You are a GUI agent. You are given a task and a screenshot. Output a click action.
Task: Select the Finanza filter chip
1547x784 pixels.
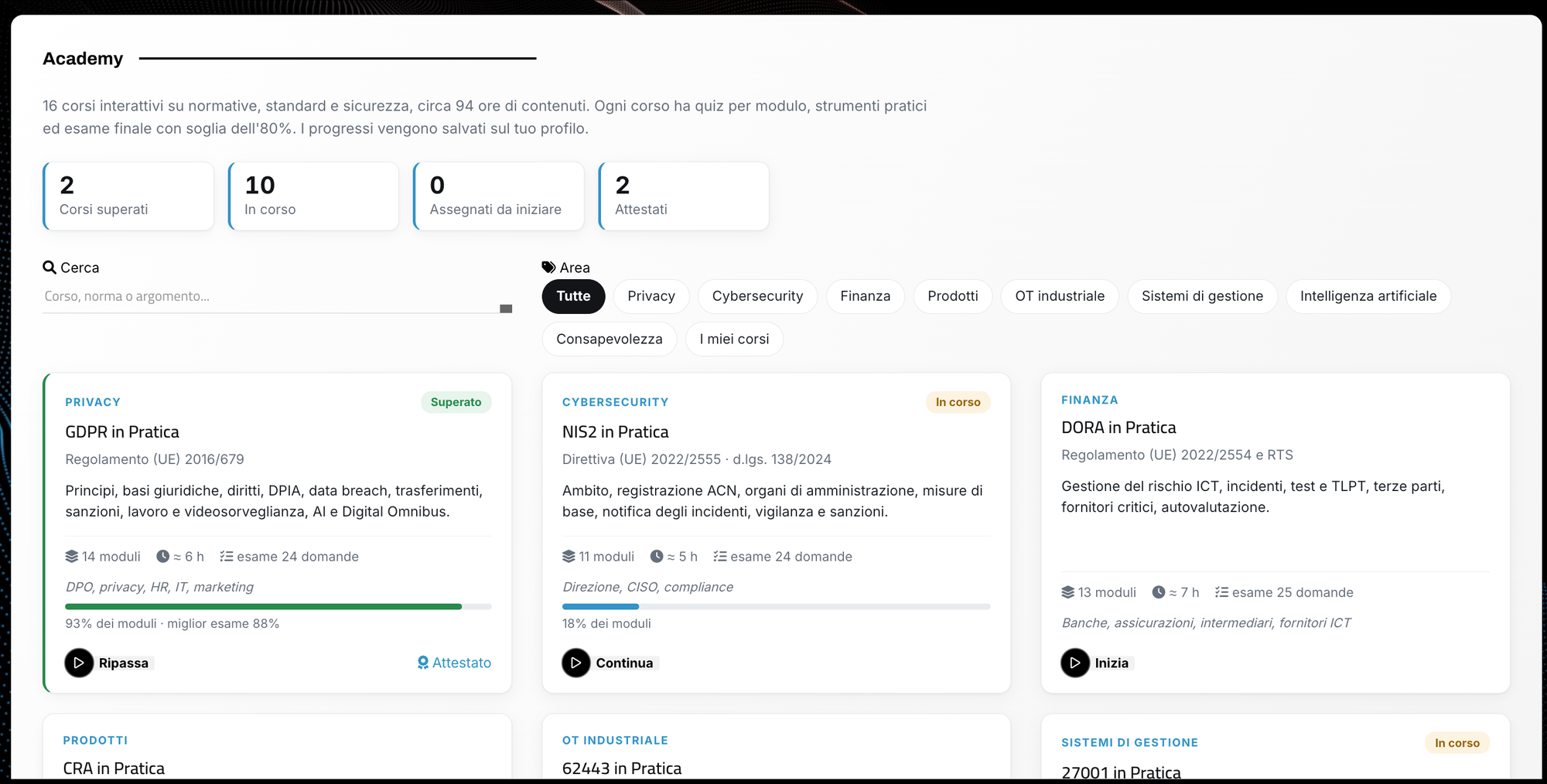[x=866, y=296]
